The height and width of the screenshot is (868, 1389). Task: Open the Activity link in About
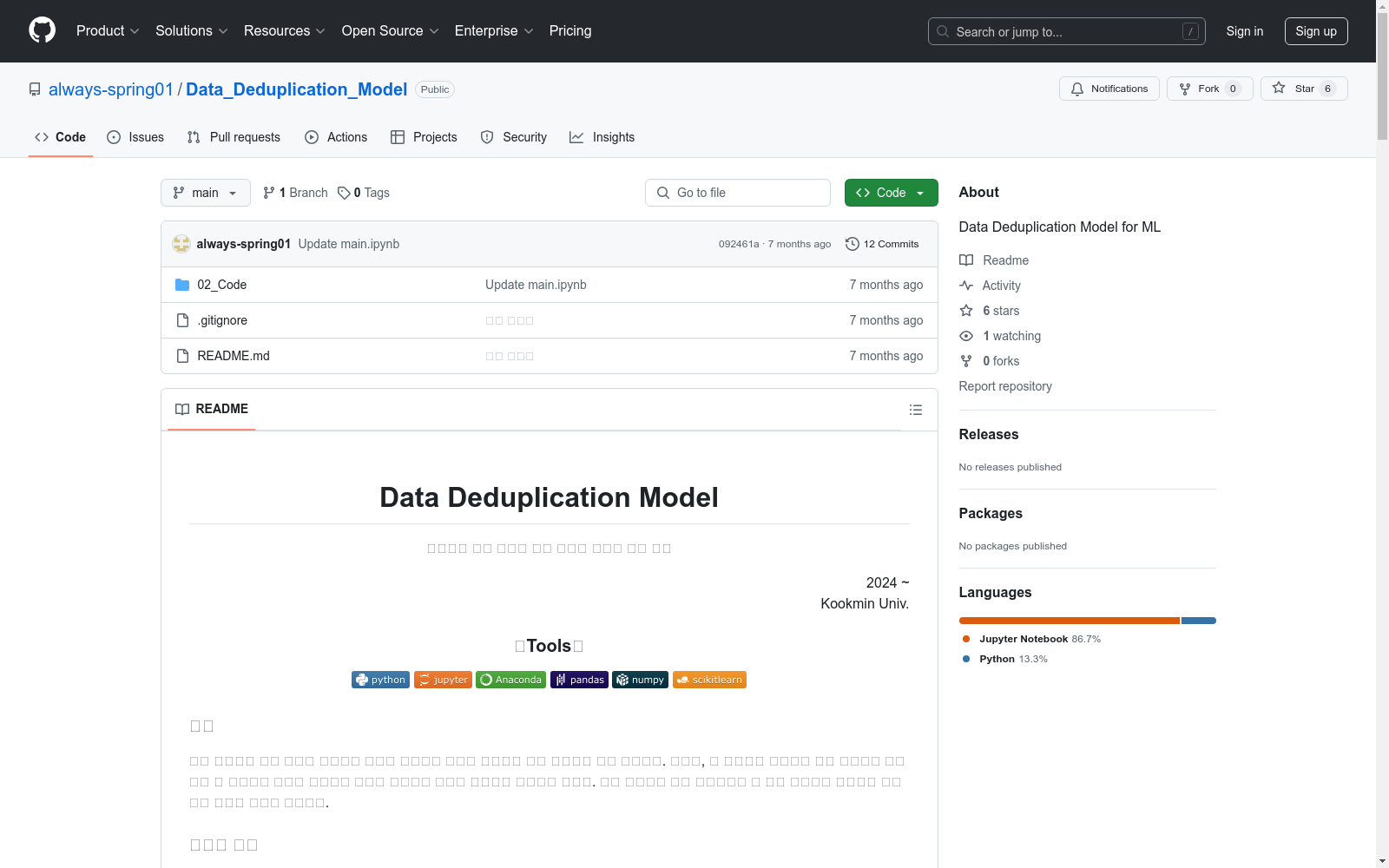(991, 286)
